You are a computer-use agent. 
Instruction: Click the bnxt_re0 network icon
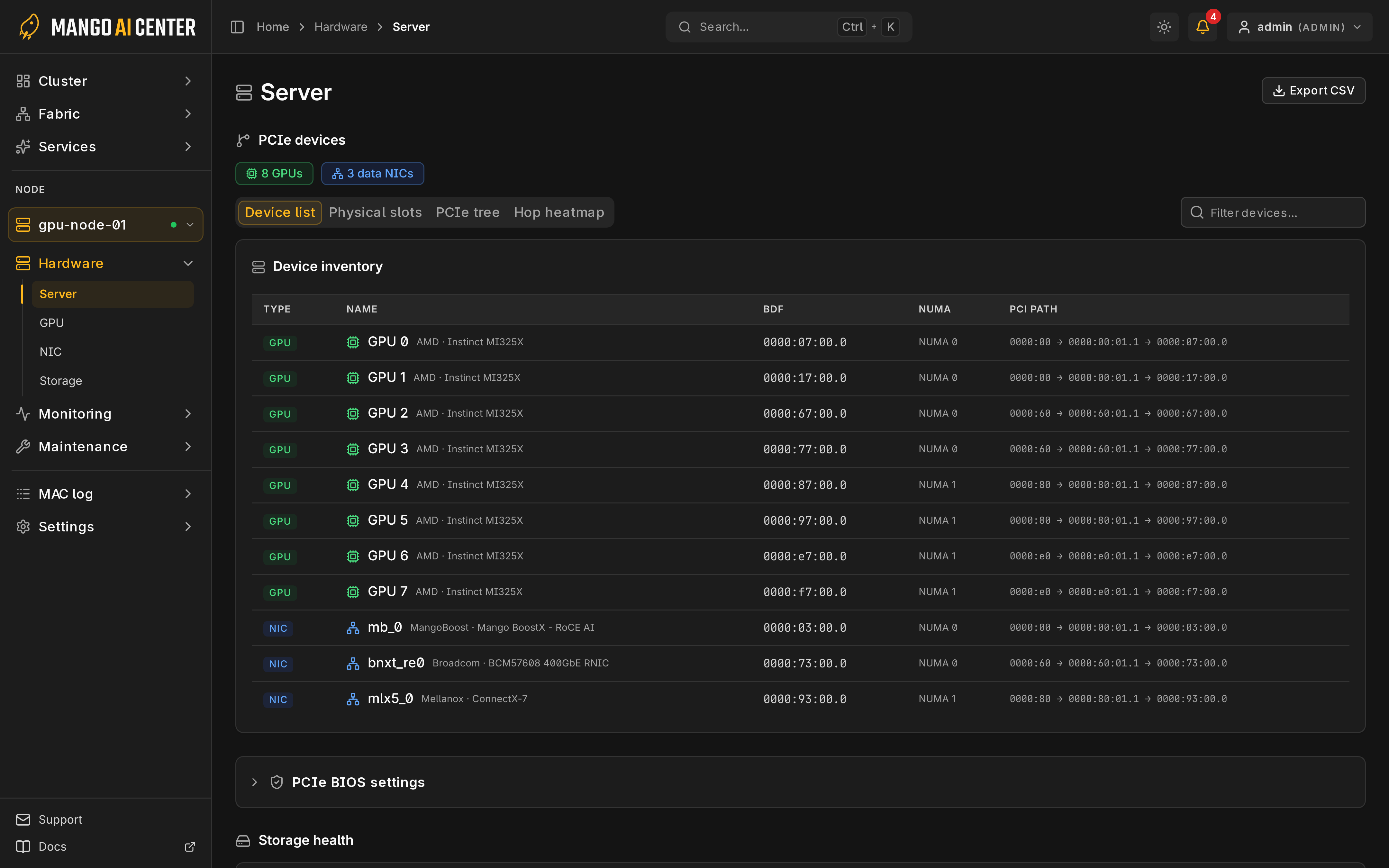tap(353, 663)
